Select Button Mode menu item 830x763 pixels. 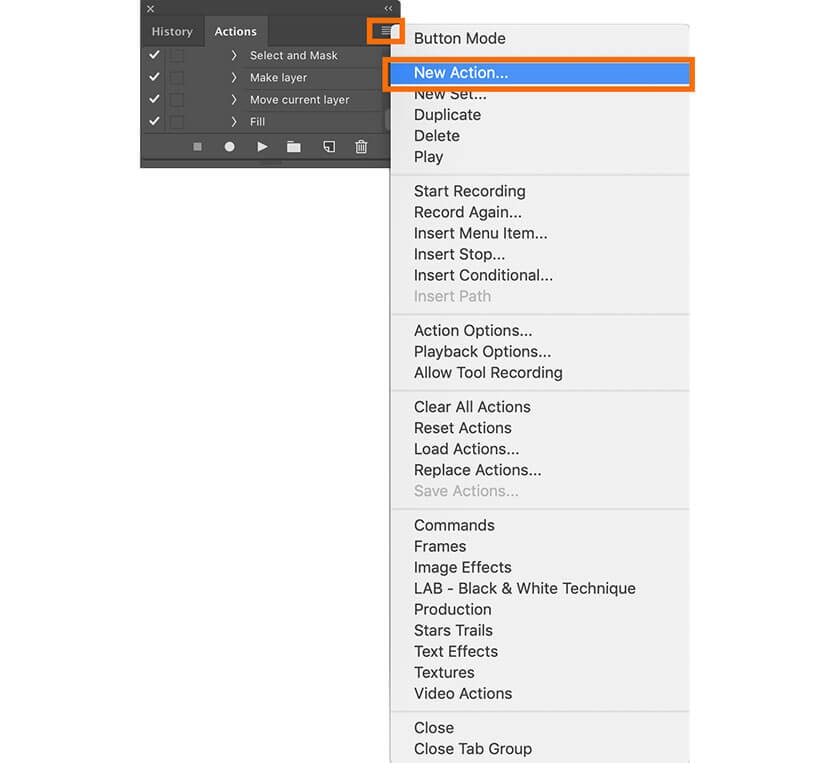coord(459,39)
